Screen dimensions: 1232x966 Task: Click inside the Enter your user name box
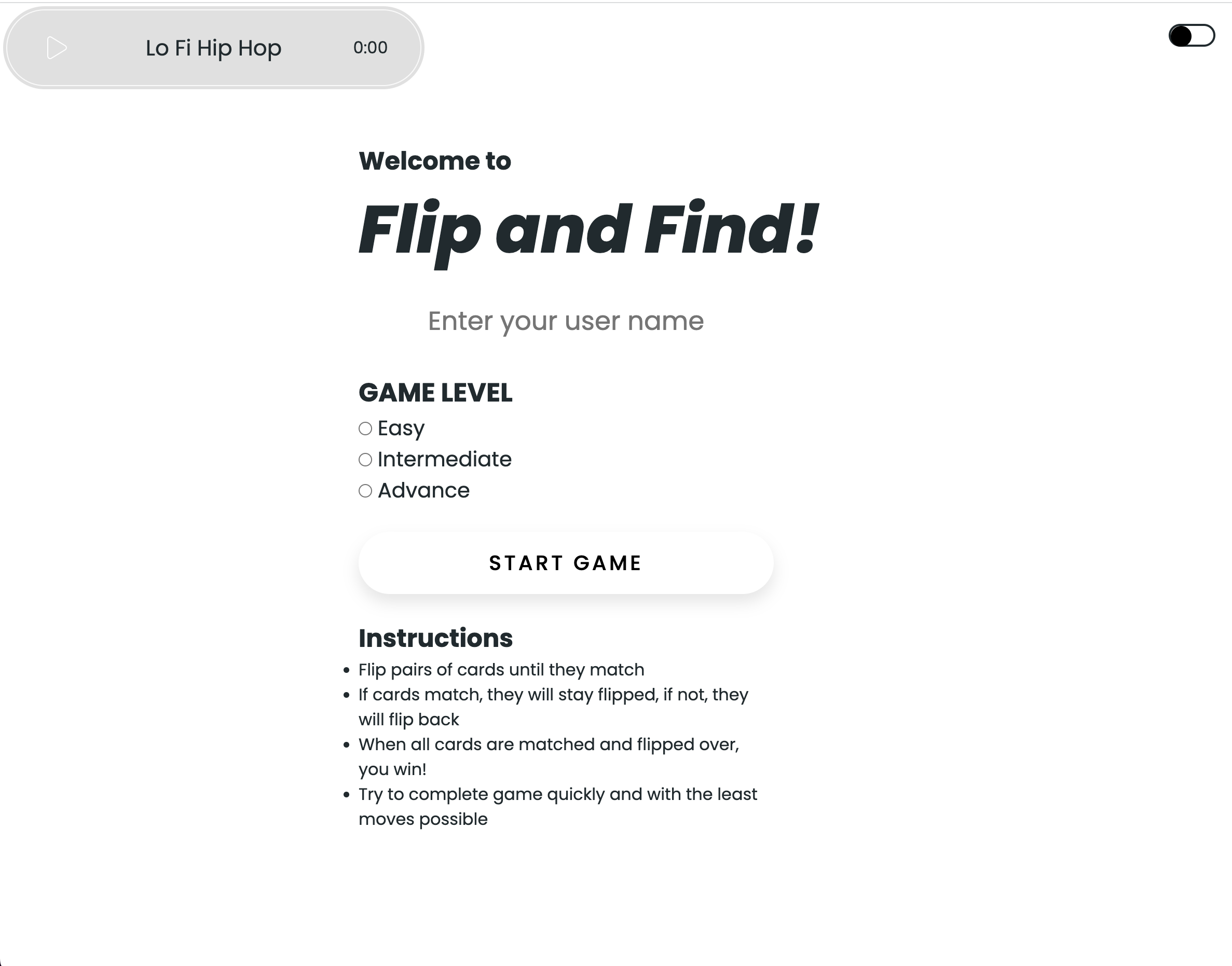pos(566,321)
